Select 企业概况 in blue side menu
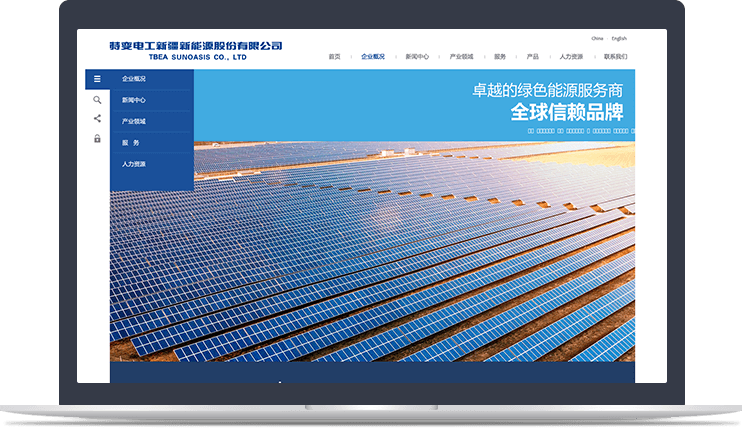Viewport: 742px width, 429px height. (134, 79)
